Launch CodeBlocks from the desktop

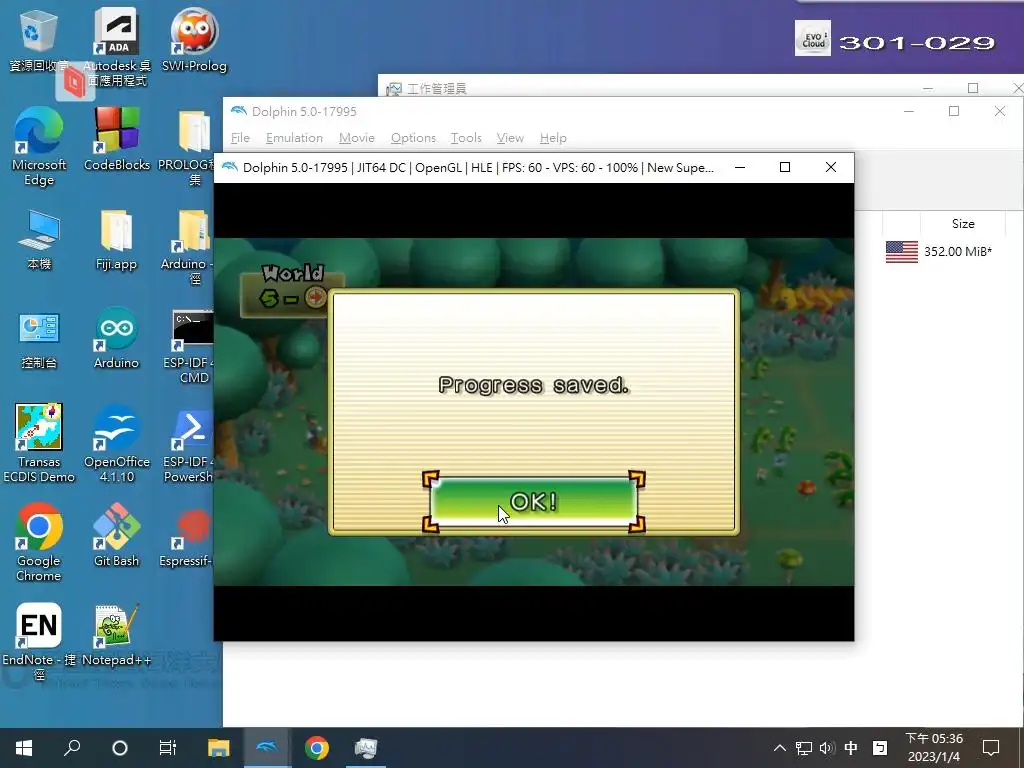(x=116, y=139)
